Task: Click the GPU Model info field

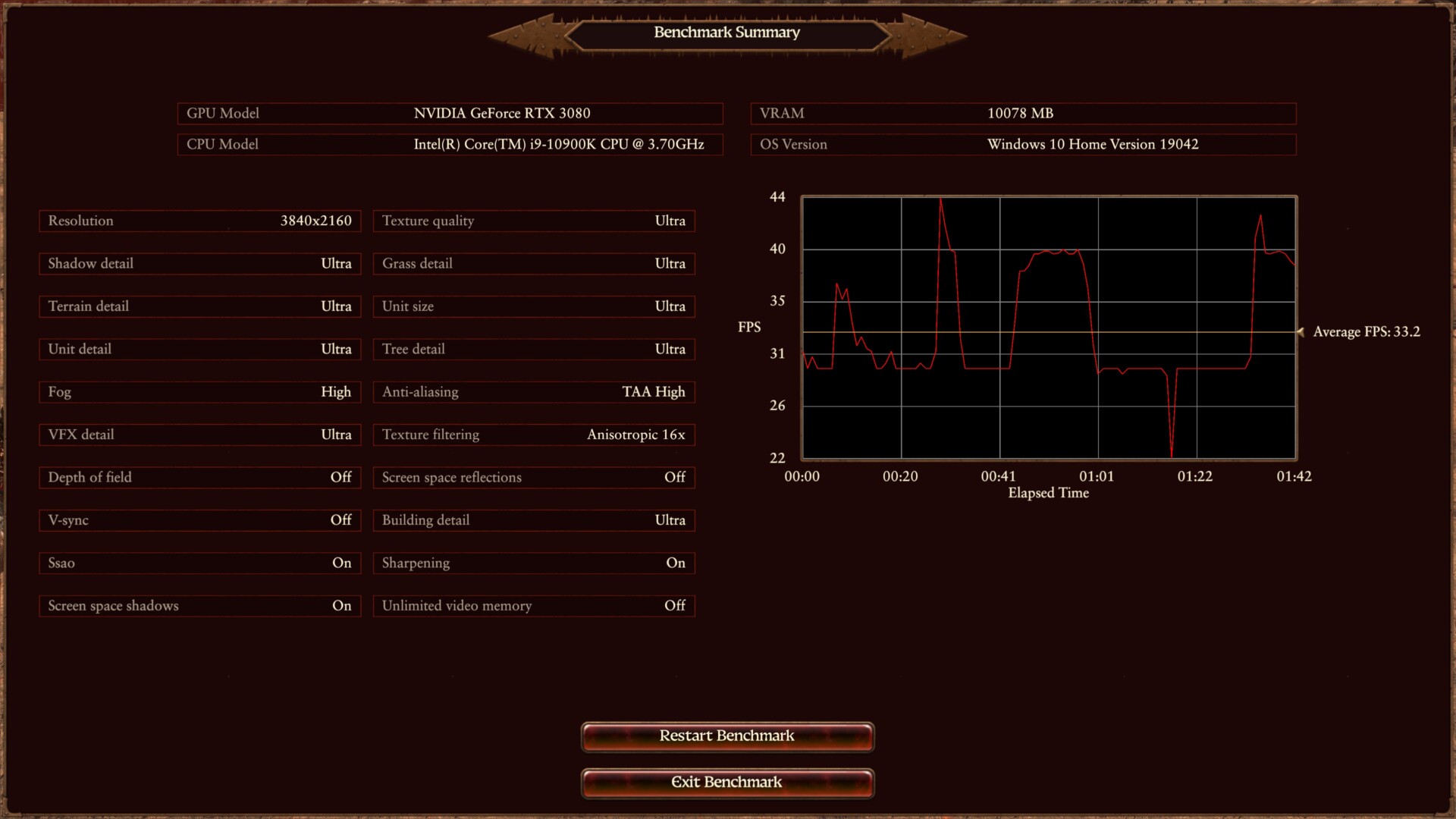Action: 450,113
